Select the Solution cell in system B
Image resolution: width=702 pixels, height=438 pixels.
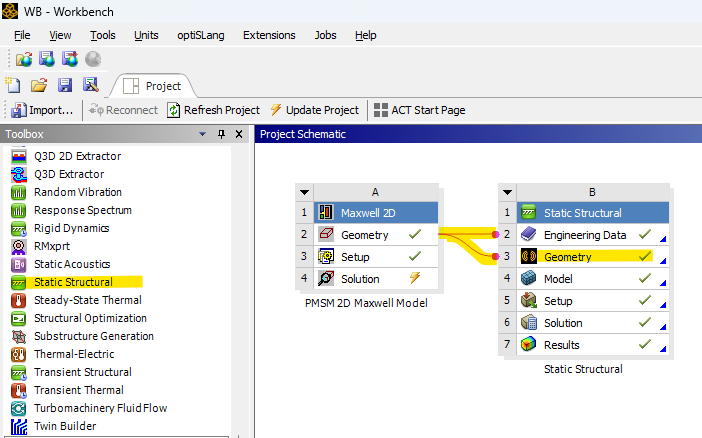click(593, 322)
